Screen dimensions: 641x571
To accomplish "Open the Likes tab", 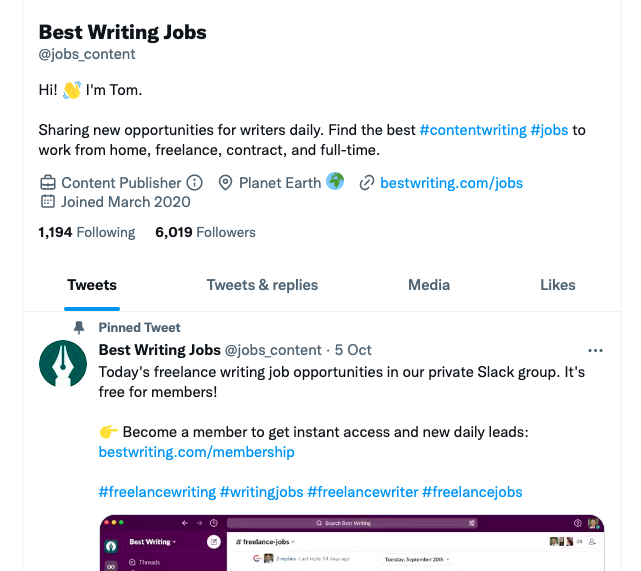I will tap(558, 285).
